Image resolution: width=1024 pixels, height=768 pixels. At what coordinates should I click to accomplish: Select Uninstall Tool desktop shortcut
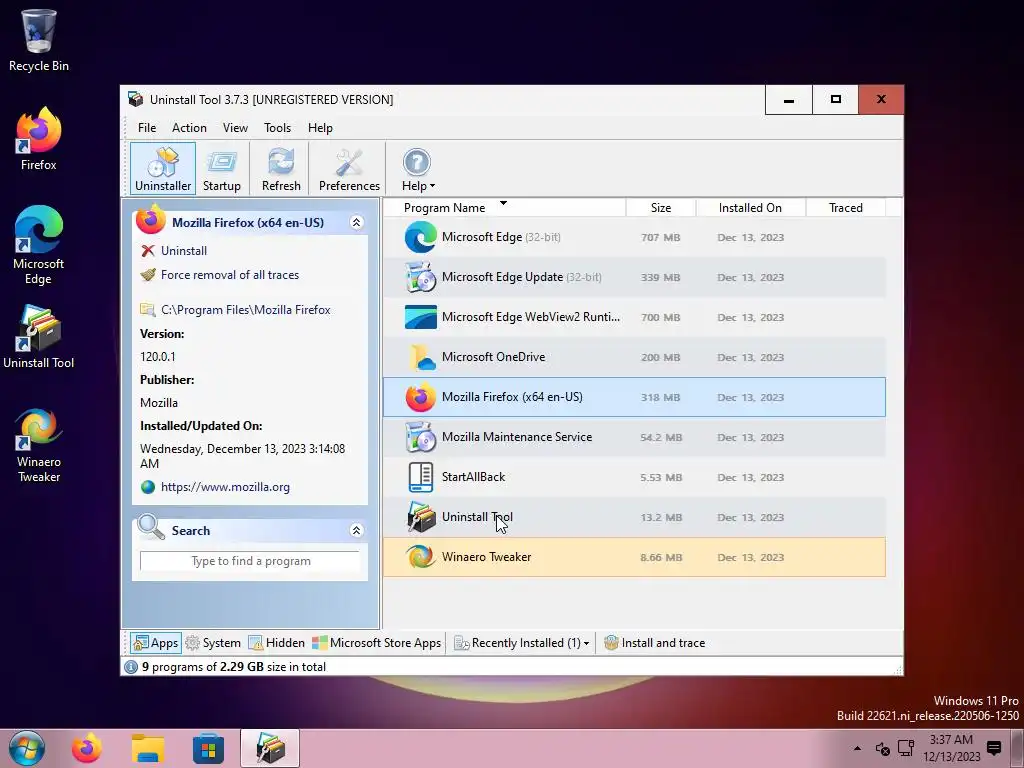pos(39,337)
